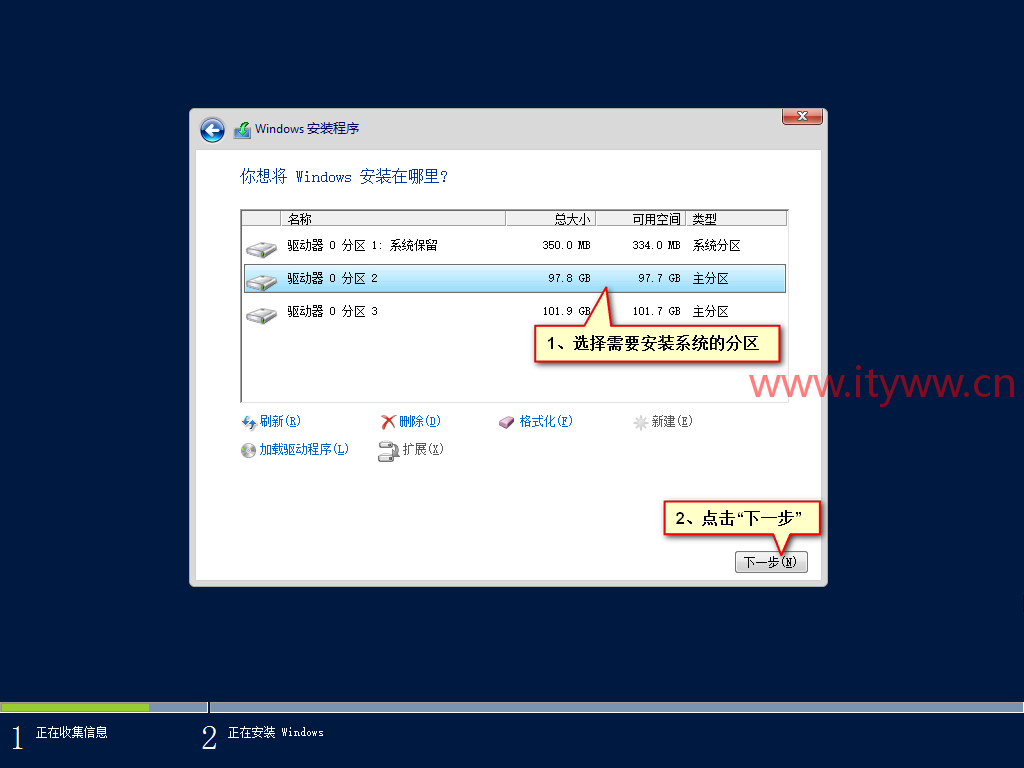Viewport: 1024px width, 768px height.
Task: Click the 97.7 GB free space cell
Action: tap(659, 278)
